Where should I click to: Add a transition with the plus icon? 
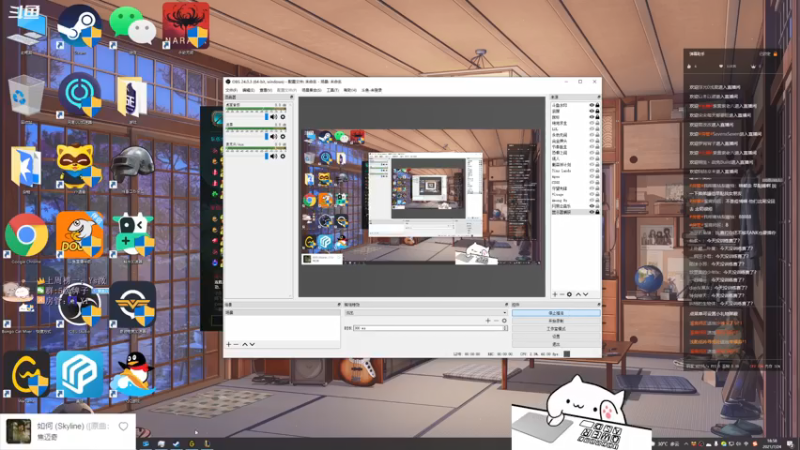[488, 321]
